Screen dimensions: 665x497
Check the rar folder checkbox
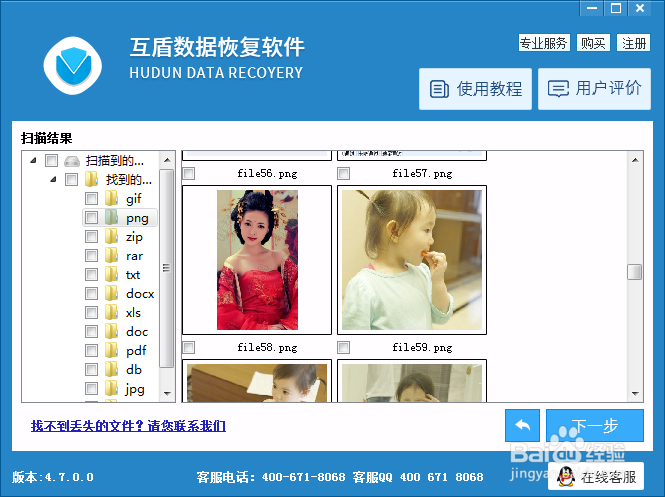(x=91, y=255)
